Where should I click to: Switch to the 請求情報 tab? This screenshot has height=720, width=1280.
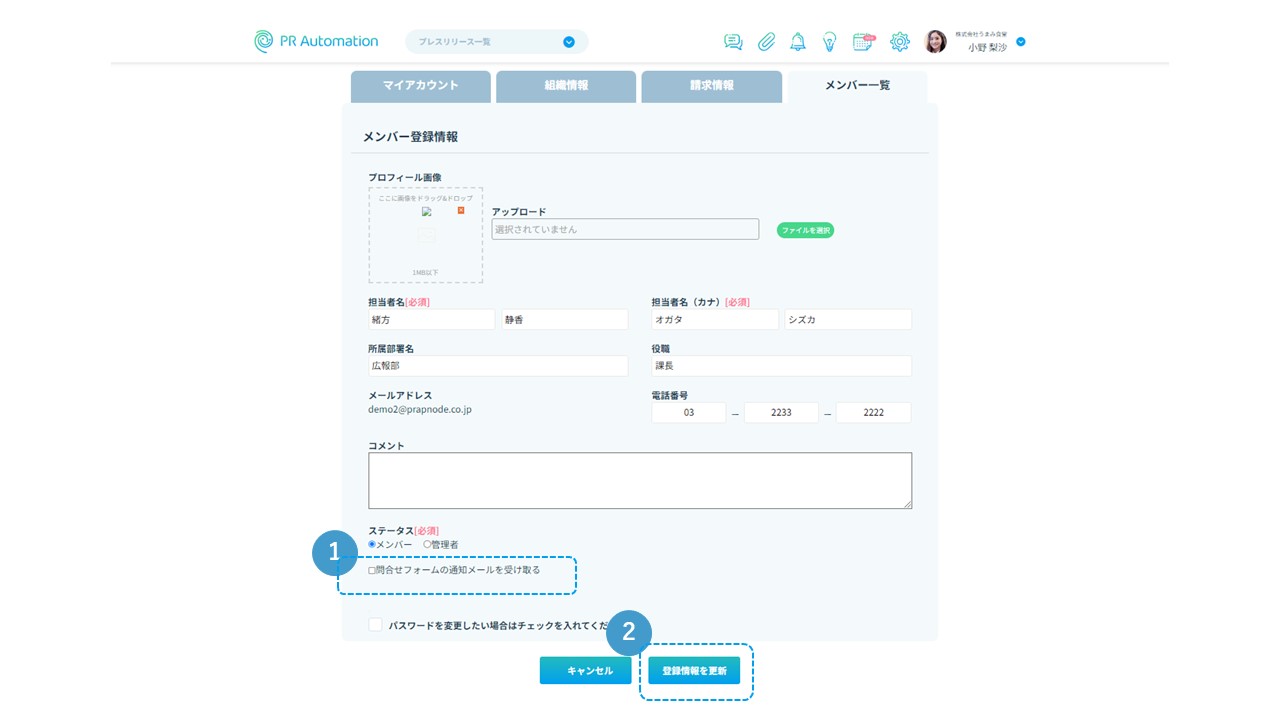711,86
